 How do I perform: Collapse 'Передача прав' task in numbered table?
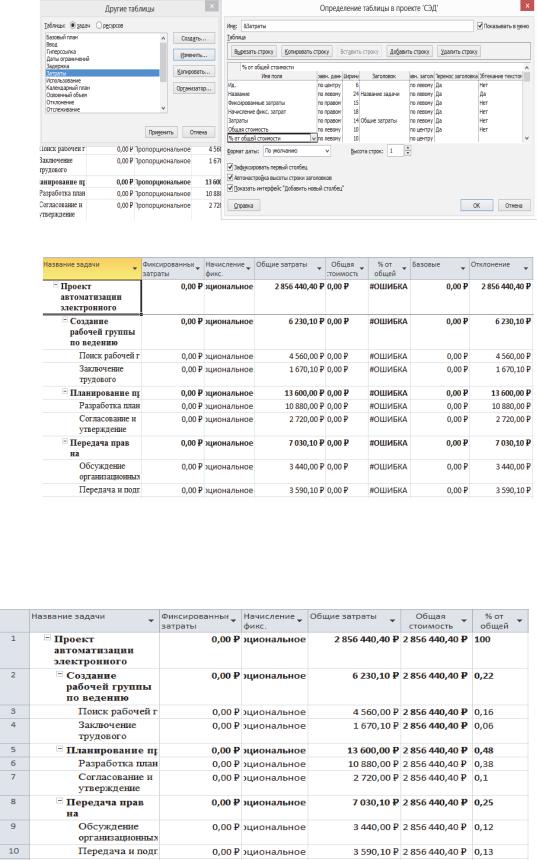(x=60, y=801)
